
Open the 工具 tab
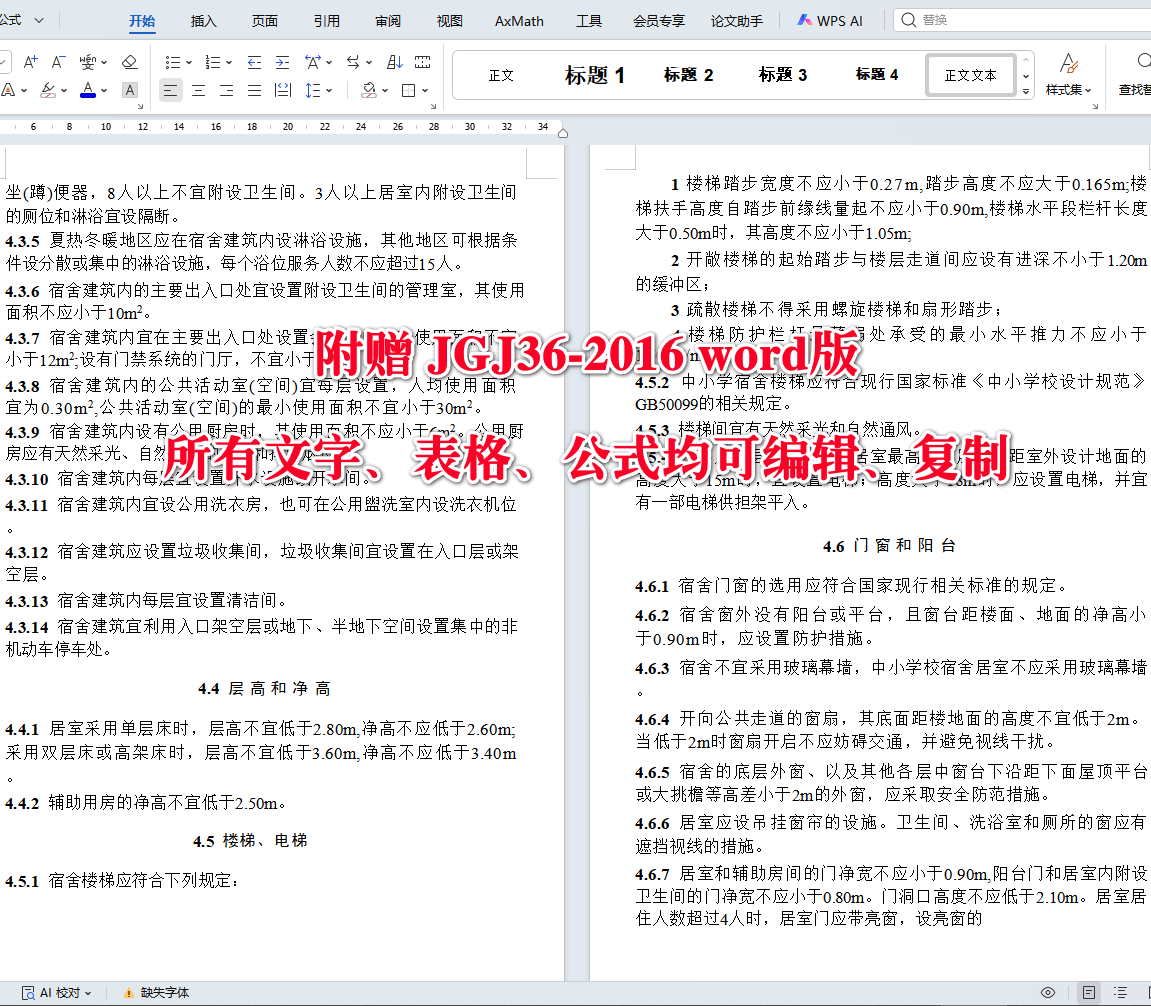tap(589, 21)
